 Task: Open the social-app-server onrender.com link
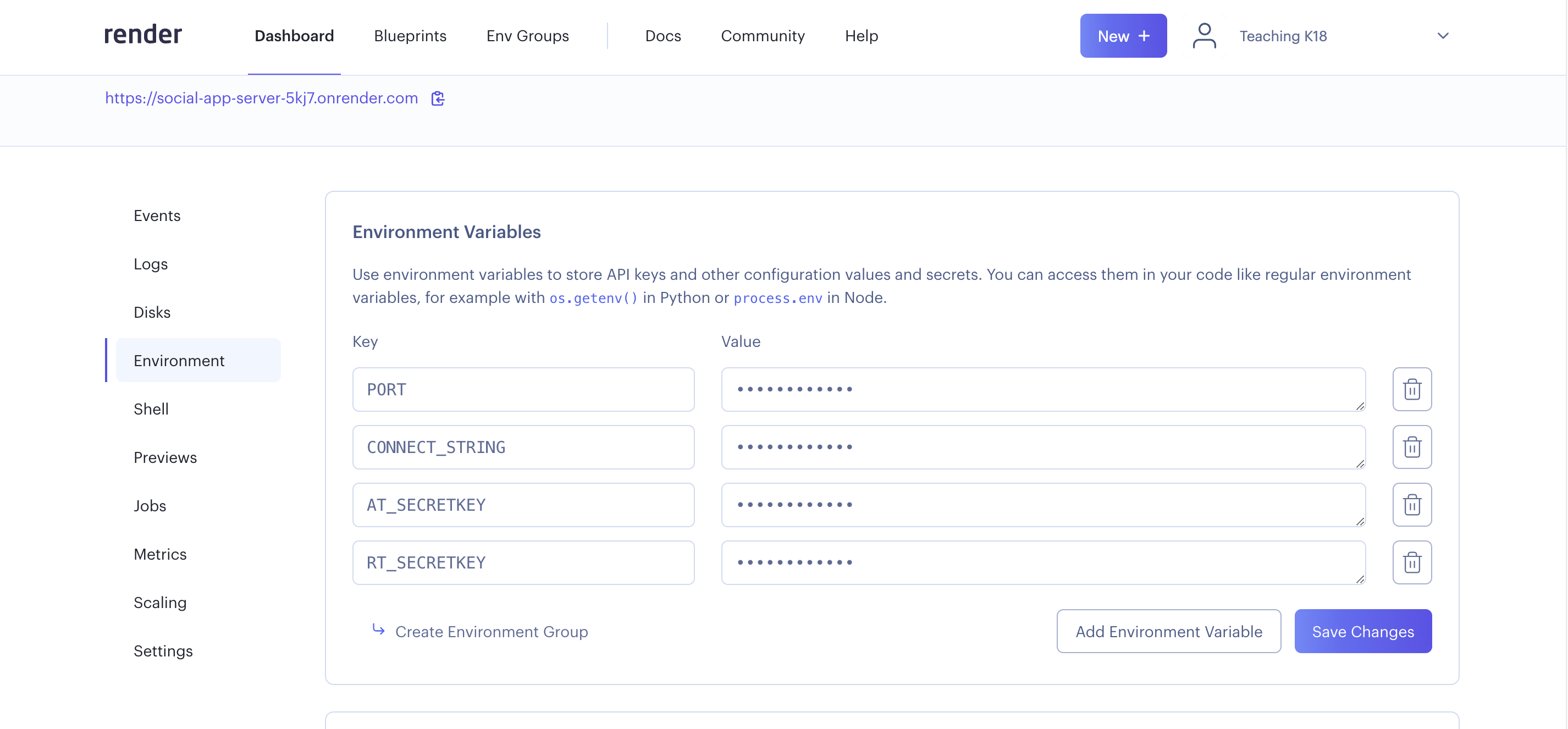(261, 98)
